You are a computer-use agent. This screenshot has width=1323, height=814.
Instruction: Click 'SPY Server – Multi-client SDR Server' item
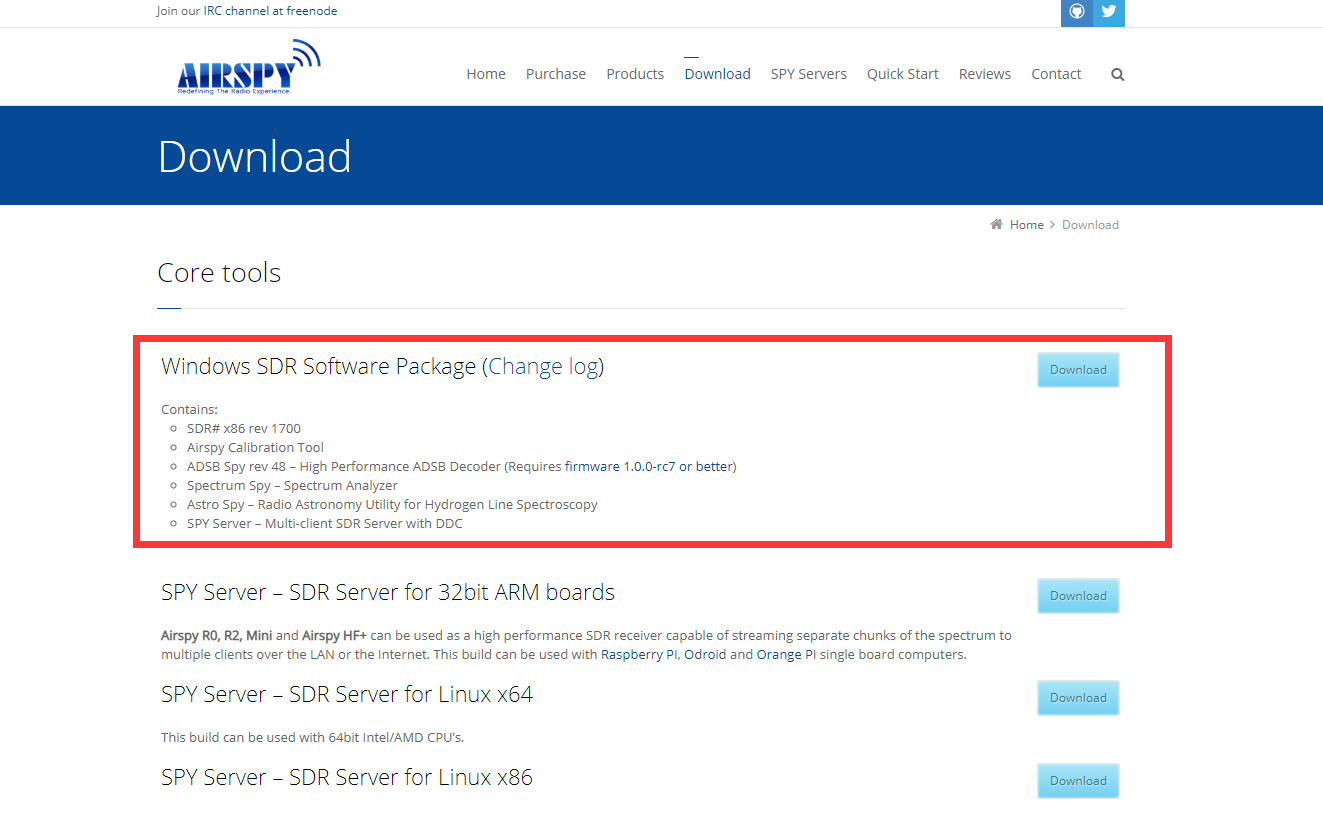(325, 523)
